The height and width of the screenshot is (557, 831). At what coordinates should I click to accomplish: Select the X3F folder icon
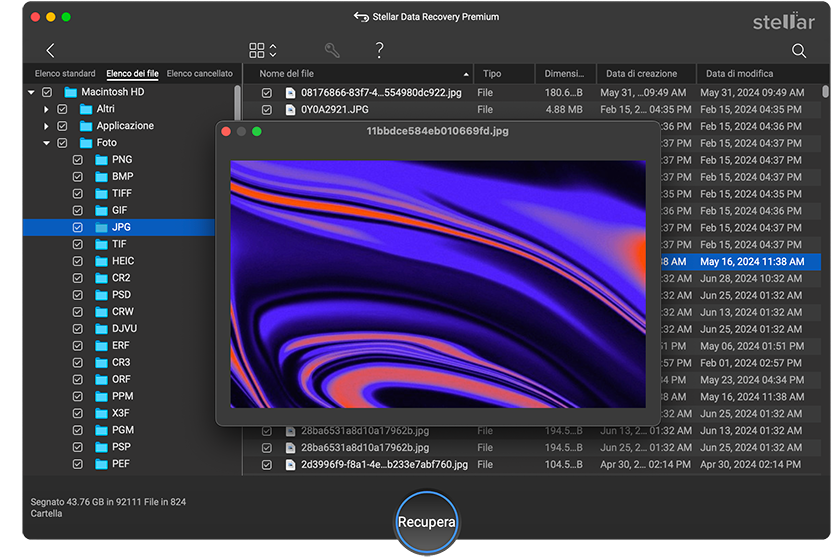[101, 413]
